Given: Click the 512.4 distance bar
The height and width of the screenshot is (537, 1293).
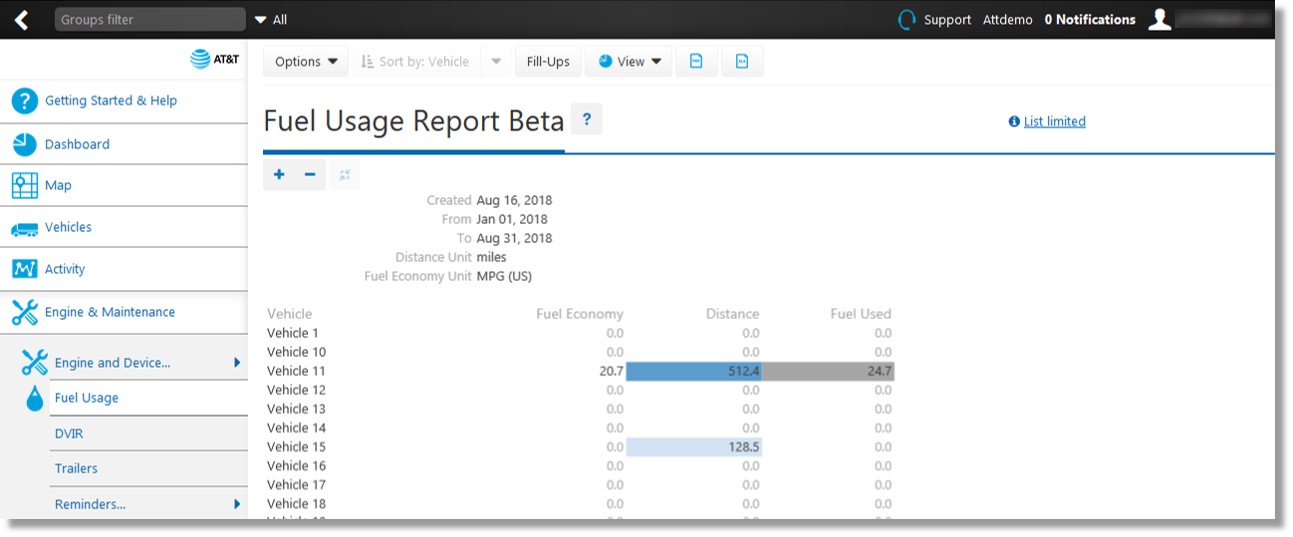Looking at the screenshot, I should tap(694, 371).
